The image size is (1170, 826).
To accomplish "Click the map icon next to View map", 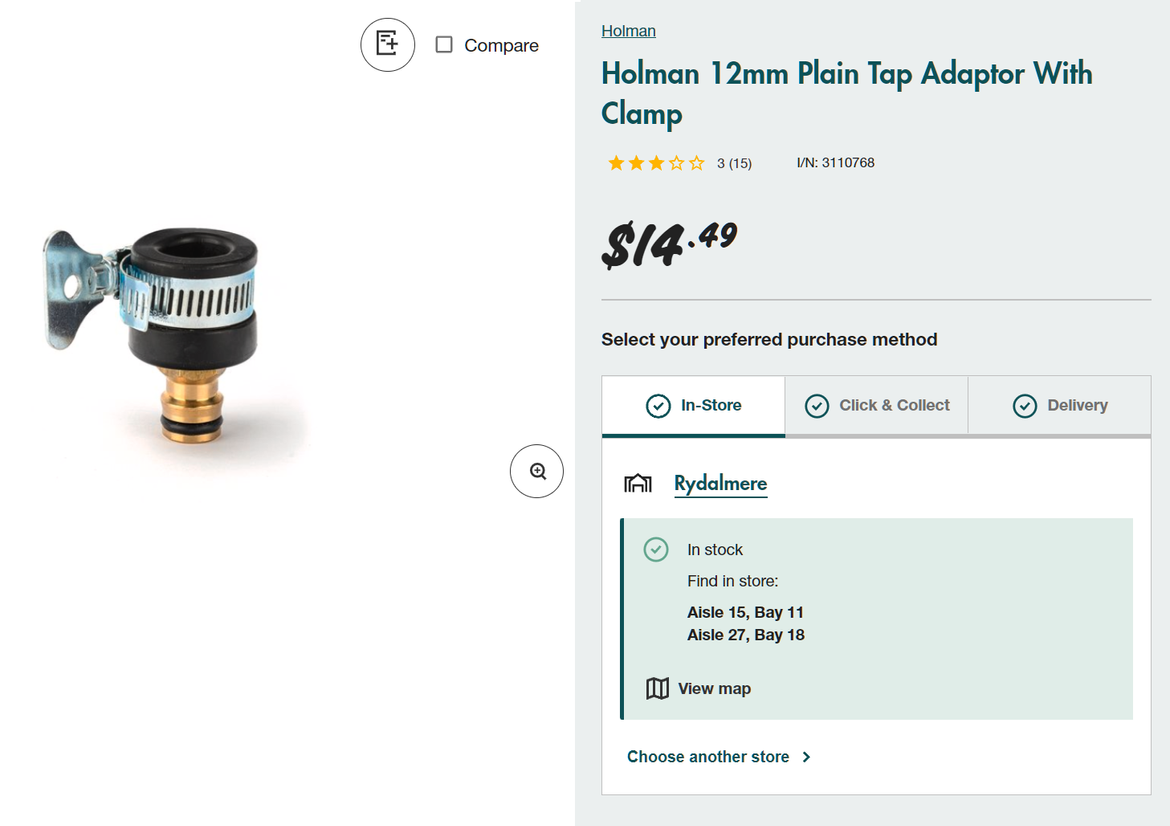I will (x=657, y=688).
